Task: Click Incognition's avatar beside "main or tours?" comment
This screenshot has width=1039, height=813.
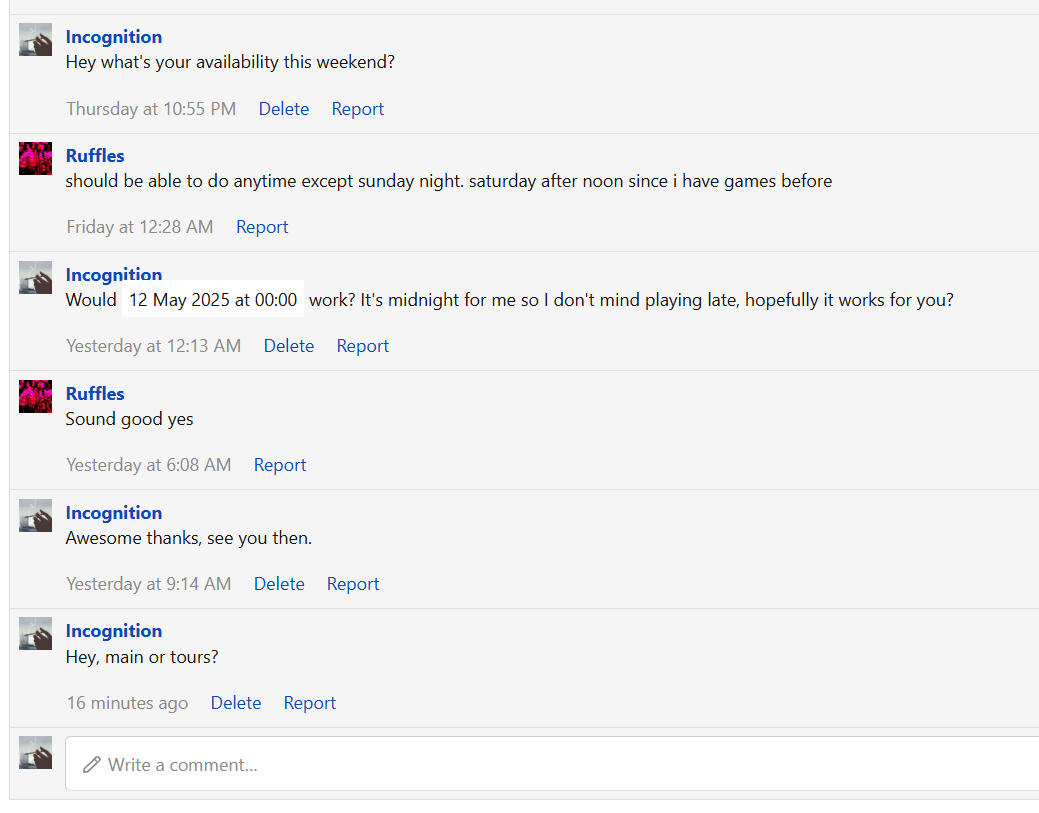Action: point(35,633)
